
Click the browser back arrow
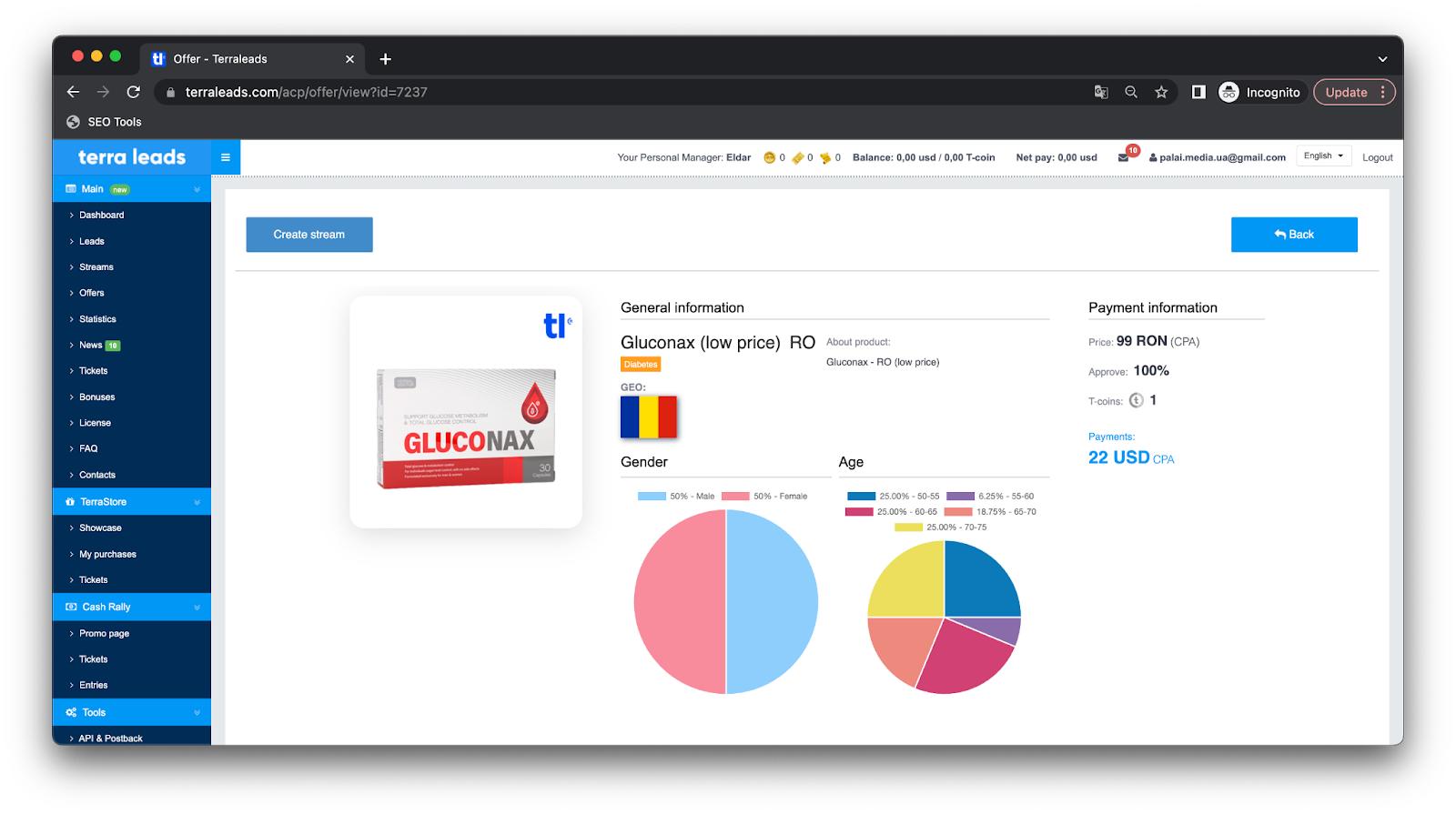73,92
